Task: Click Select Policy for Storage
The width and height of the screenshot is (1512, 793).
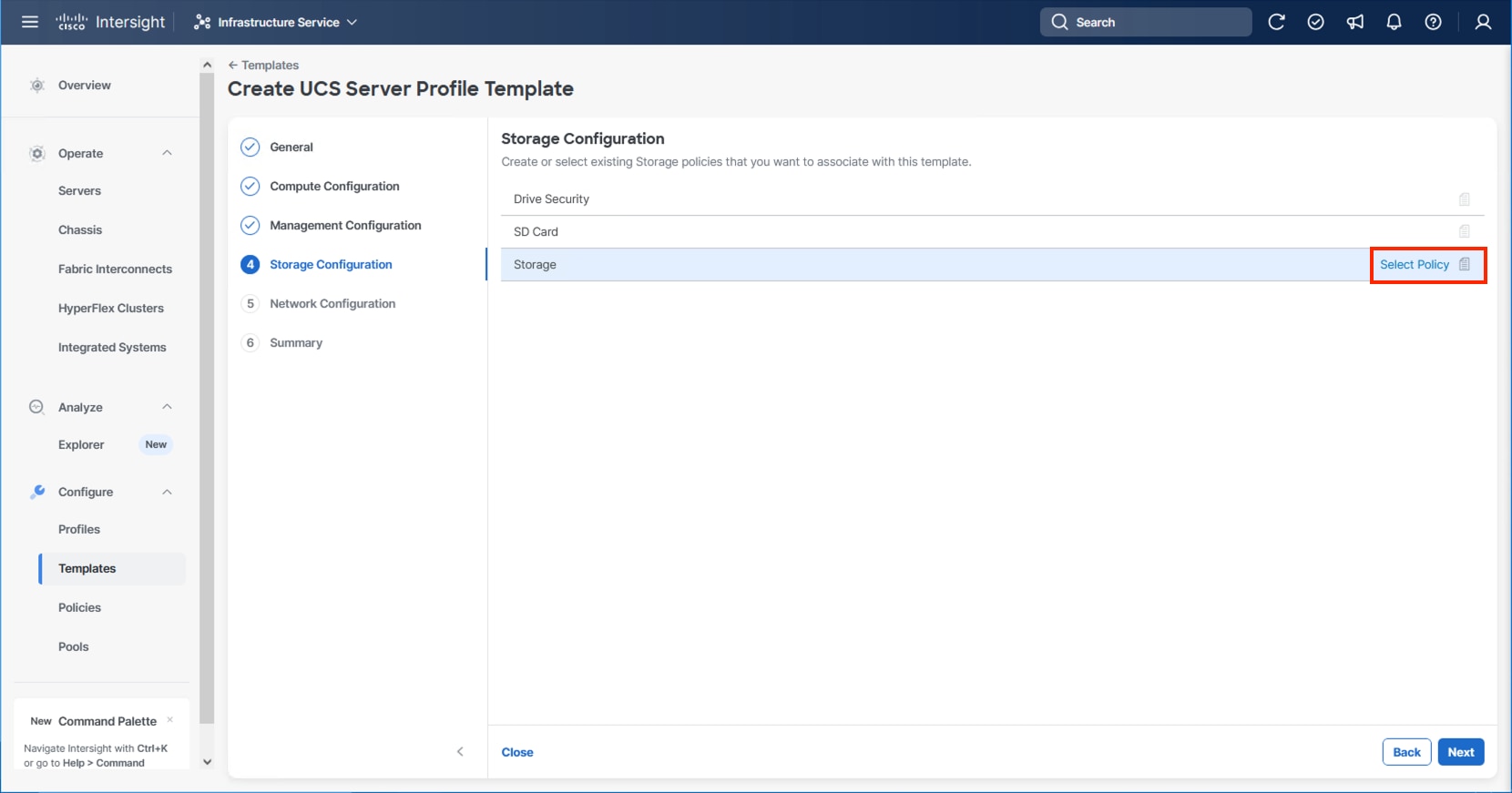Action: click(x=1414, y=265)
